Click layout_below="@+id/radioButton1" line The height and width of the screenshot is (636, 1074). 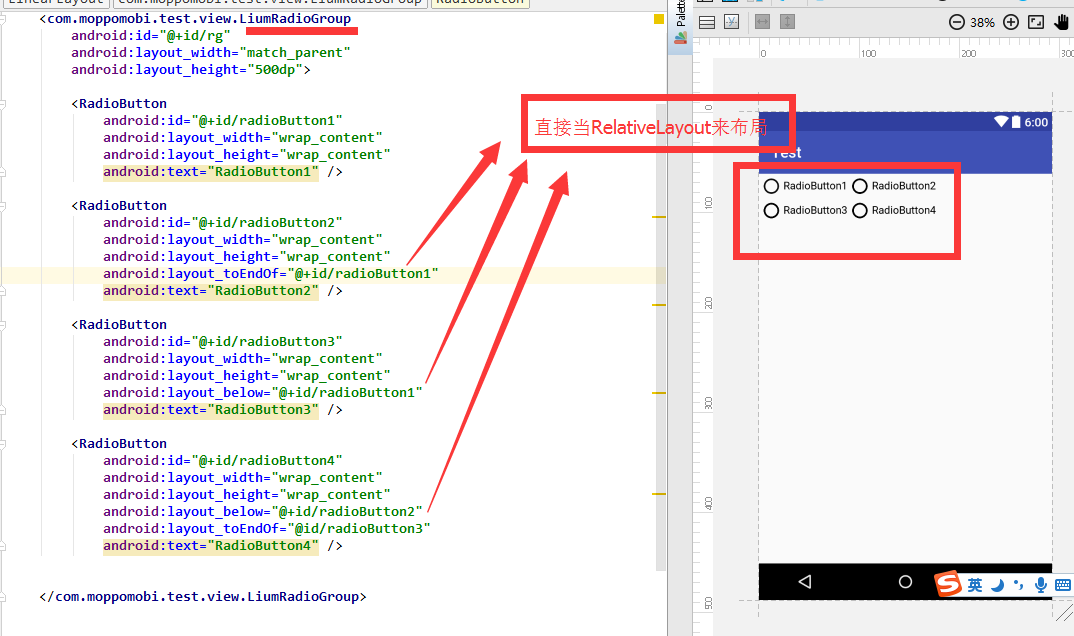tap(262, 393)
